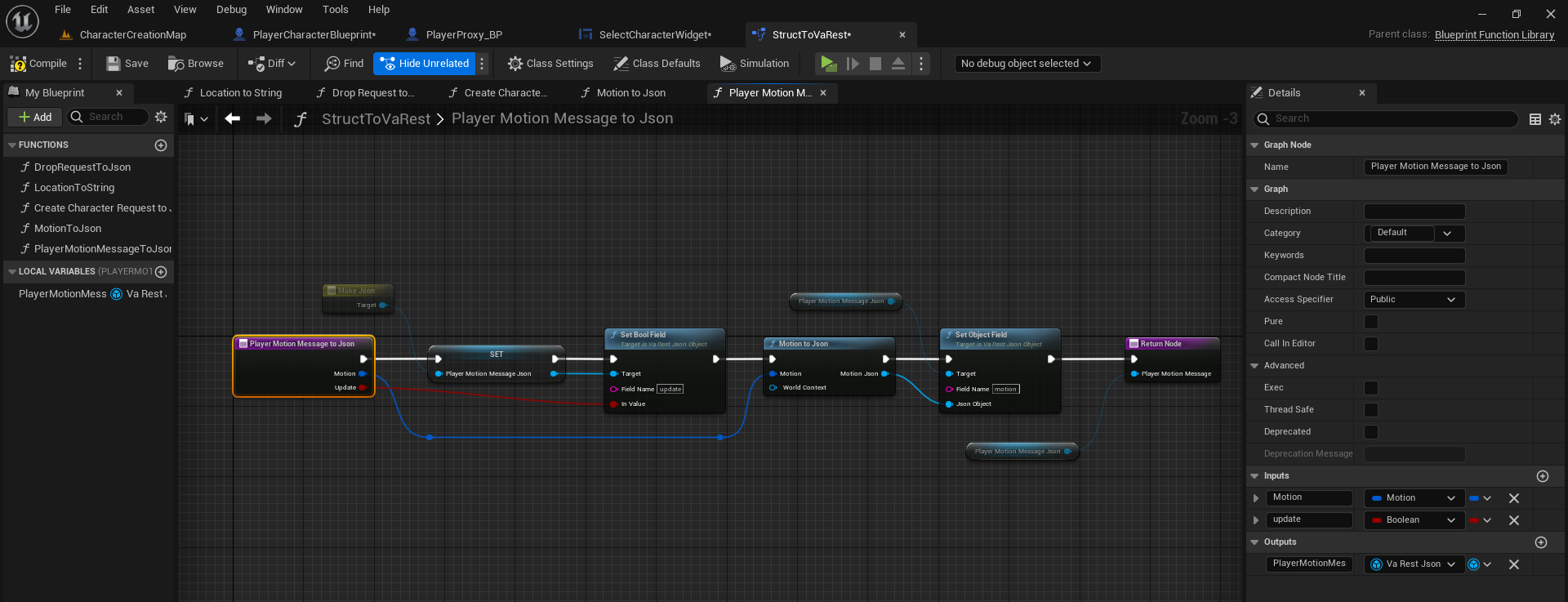The width and height of the screenshot is (1568, 602).
Task: Add a new function with plus icon
Action: pyautogui.click(x=161, y=145)
